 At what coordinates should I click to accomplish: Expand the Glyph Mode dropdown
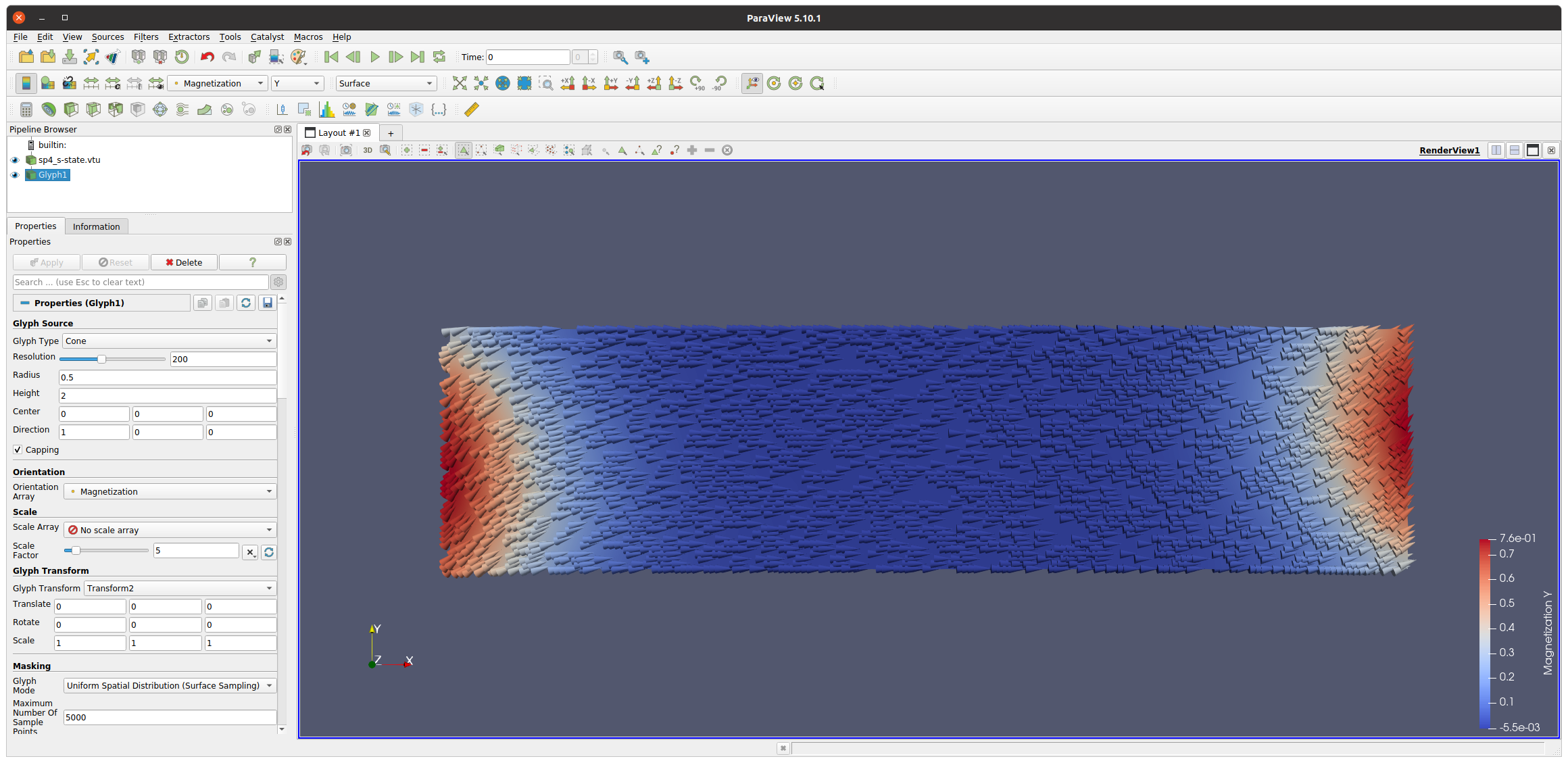pos(170,686)
